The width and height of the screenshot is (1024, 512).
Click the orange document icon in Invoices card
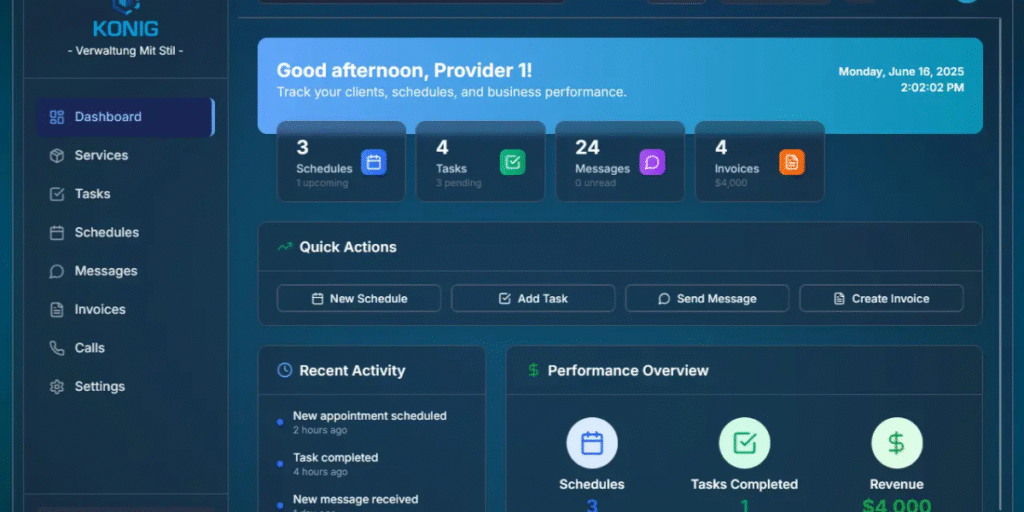click(x=791, y=162)
